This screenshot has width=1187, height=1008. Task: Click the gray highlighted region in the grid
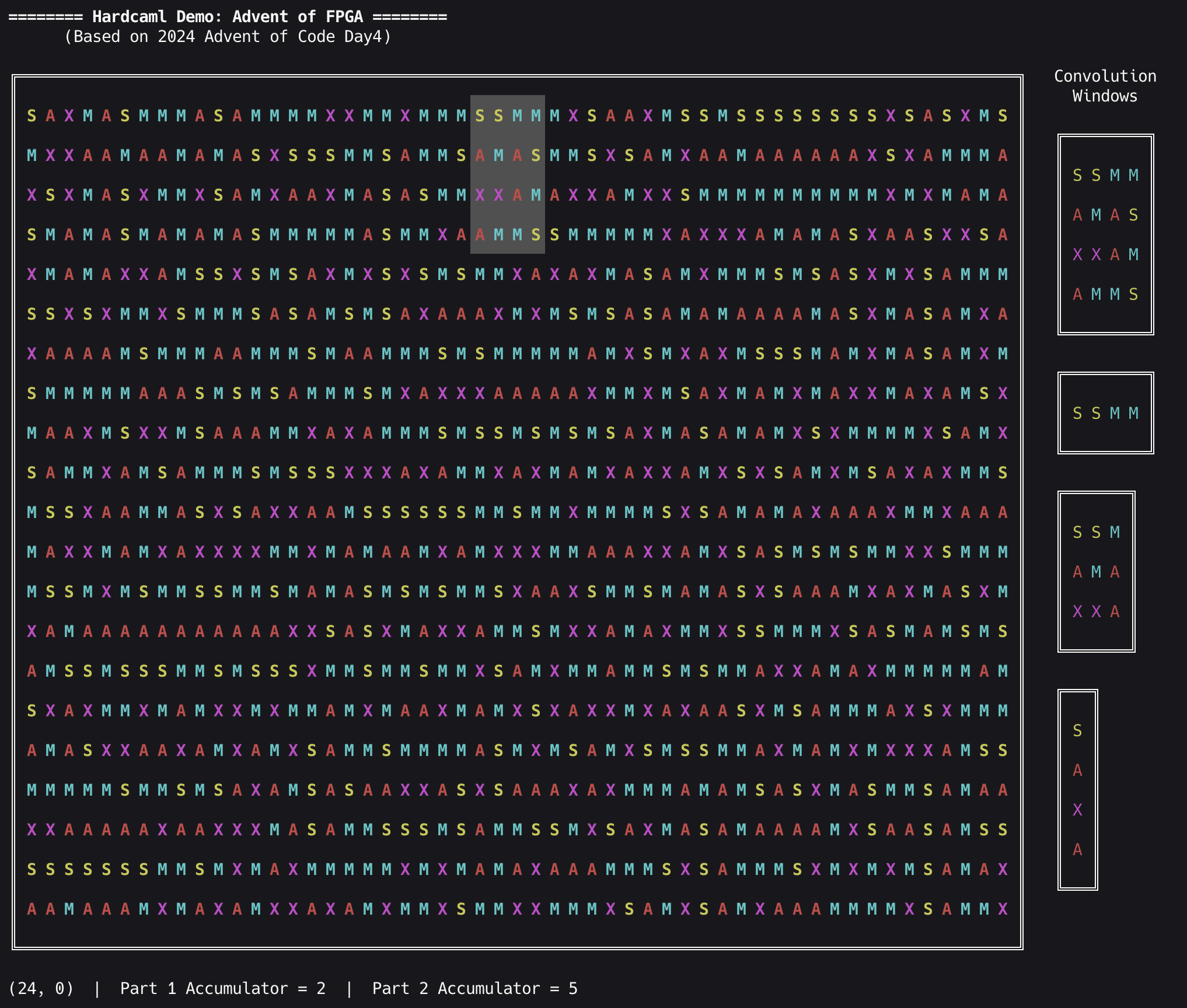(x=507, y=174)
